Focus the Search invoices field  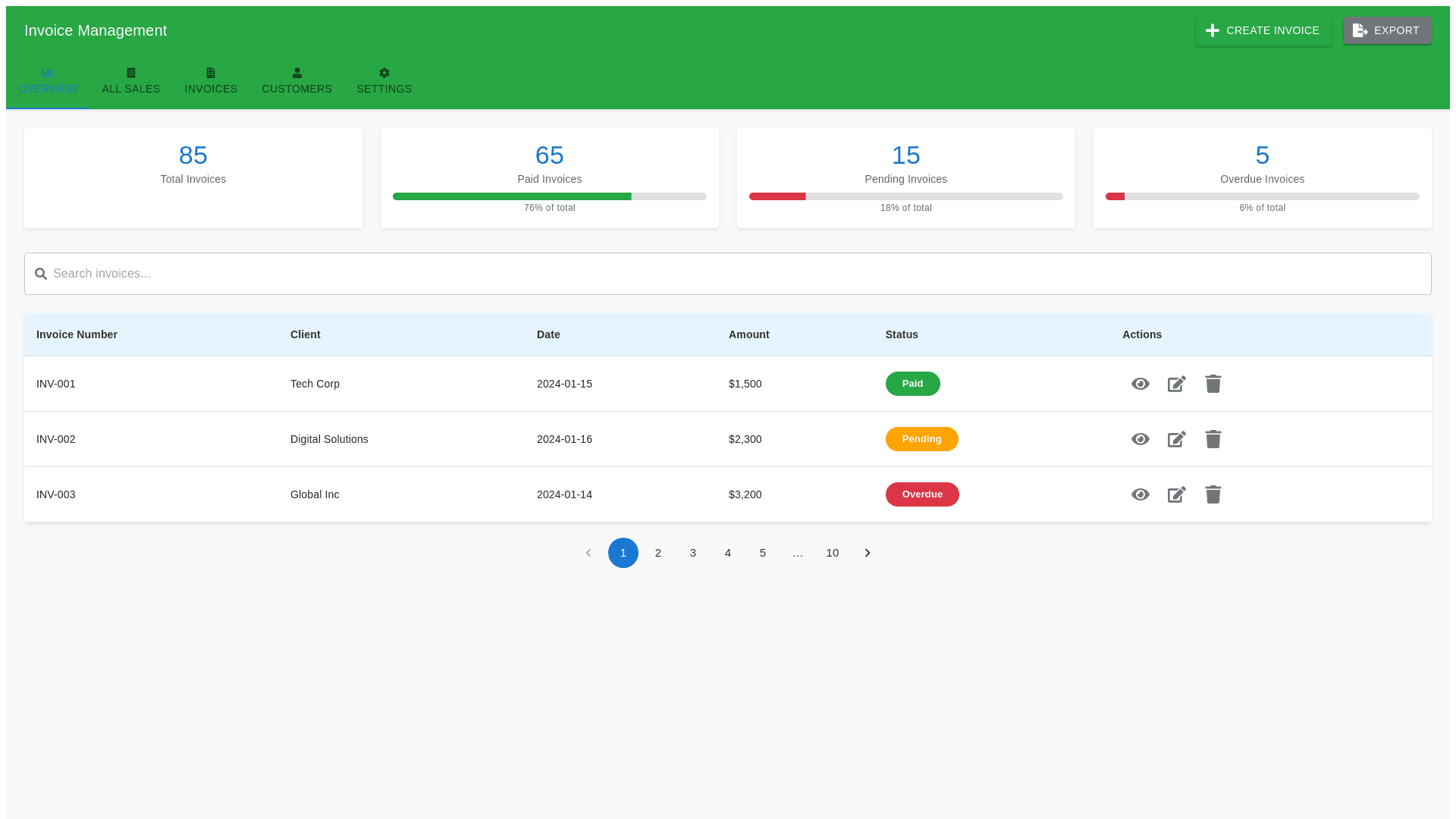click(x=728, y=274)
